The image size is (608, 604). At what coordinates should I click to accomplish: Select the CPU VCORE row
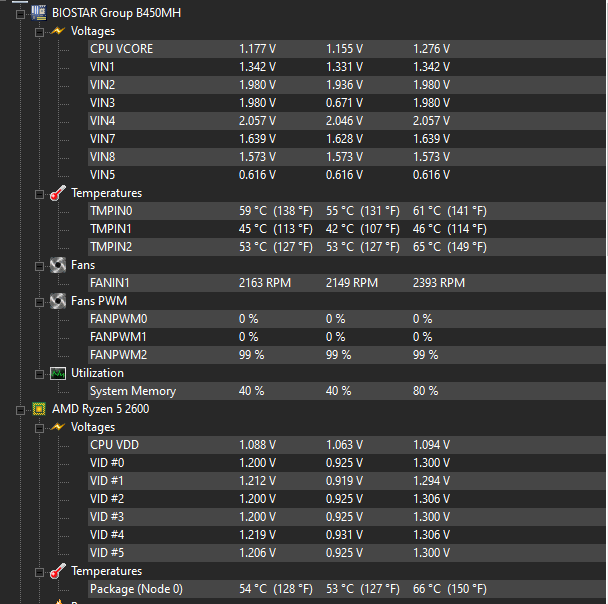347,49
